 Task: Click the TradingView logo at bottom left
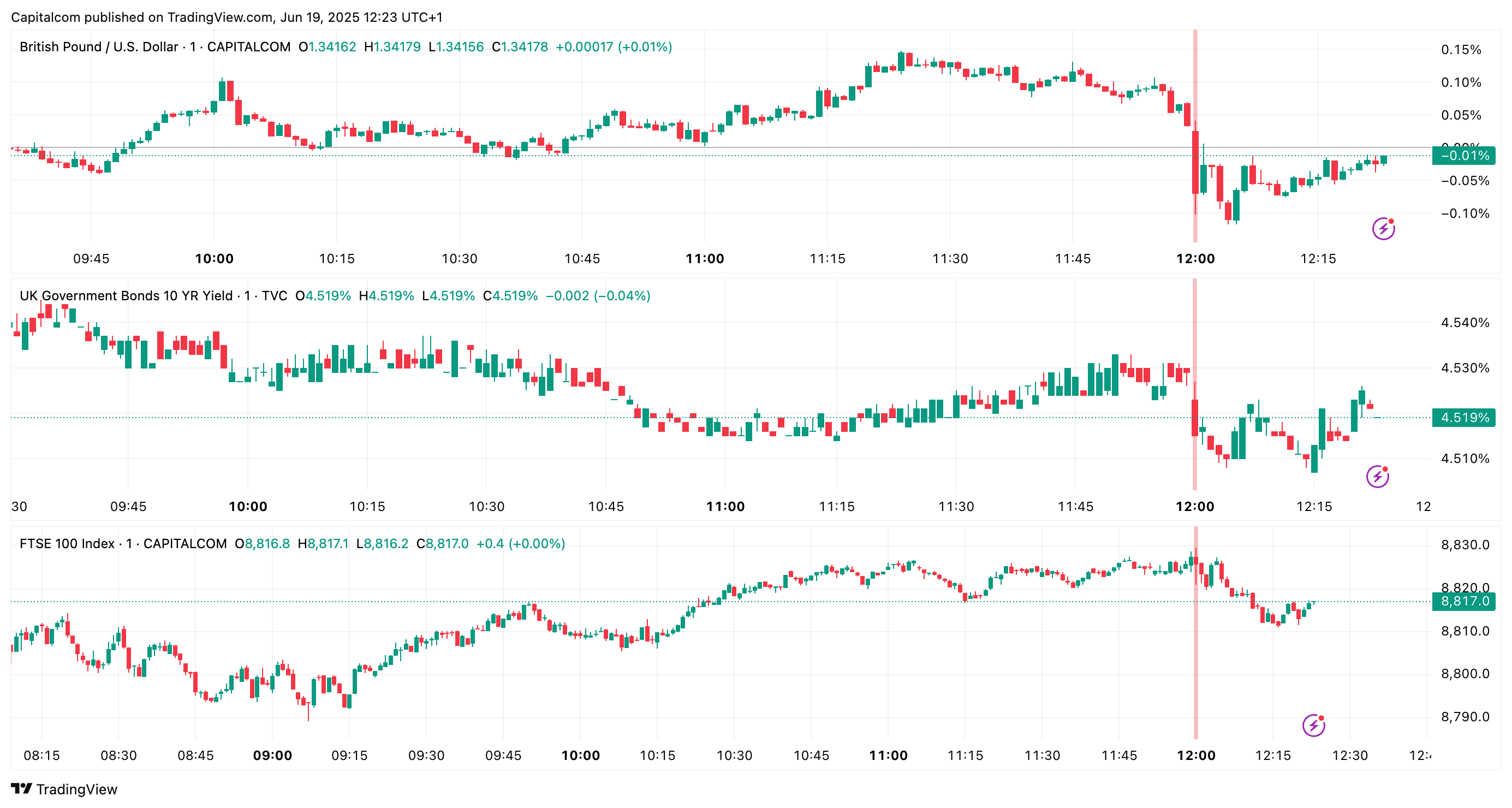(x=22, y=789)
